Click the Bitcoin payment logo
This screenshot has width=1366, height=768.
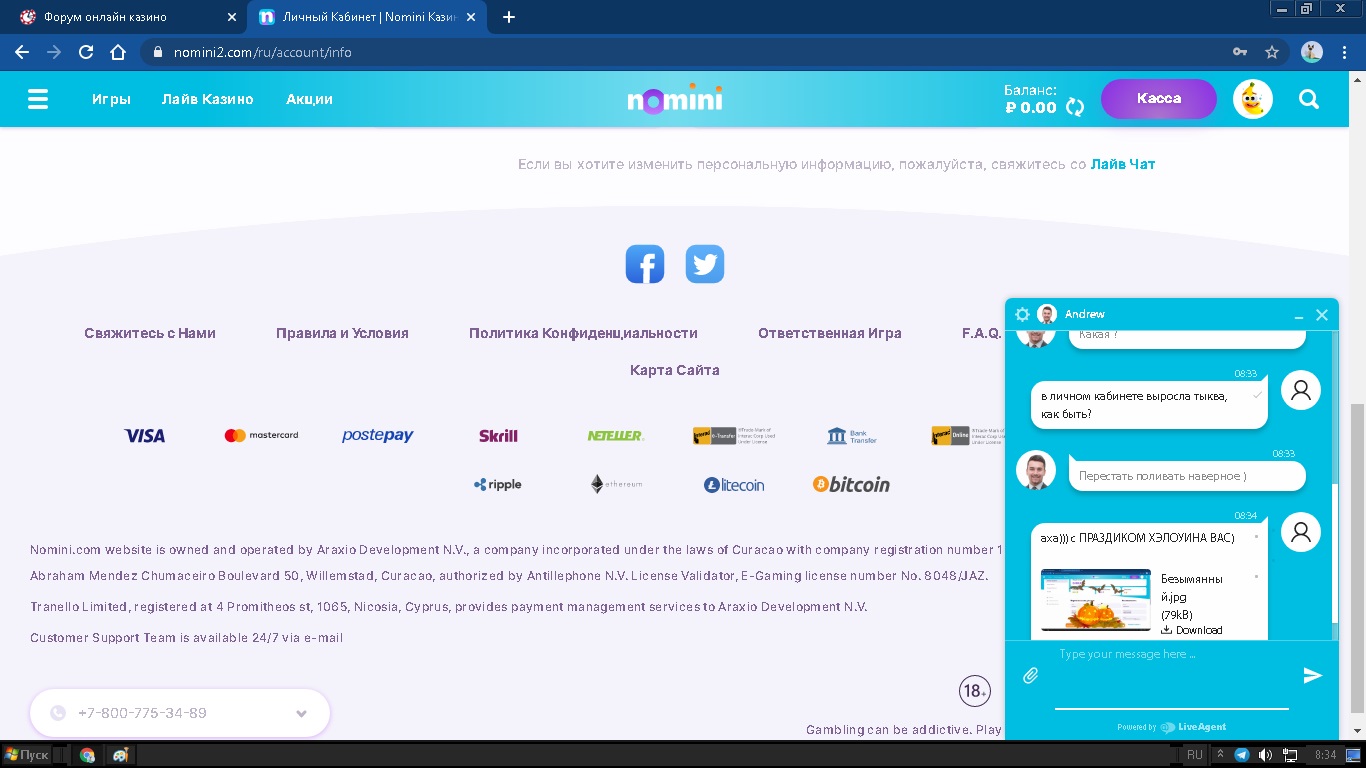pyautogui.click(x=851, y=484)
